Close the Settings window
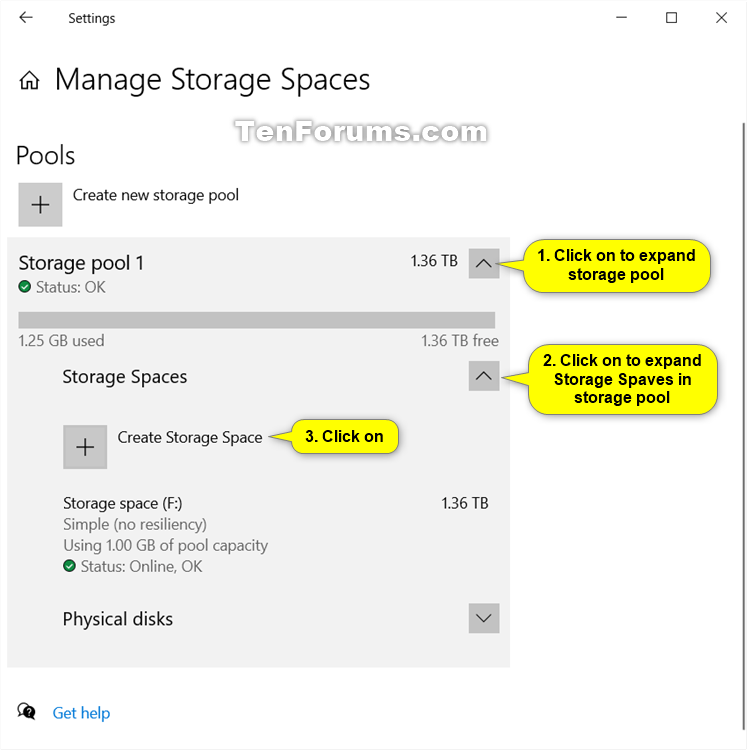The image size is (747, 750). point(721,18)
